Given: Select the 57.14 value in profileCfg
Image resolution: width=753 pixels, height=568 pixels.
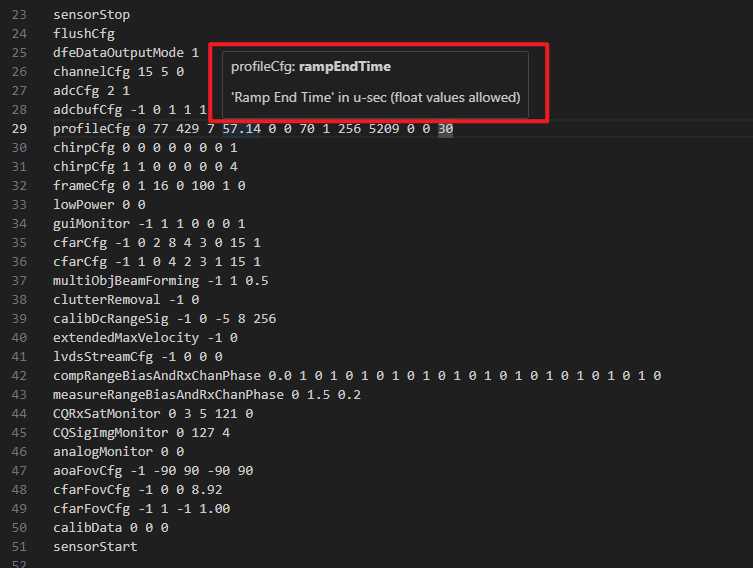Looking at the screenshot, I should point(241,129).
